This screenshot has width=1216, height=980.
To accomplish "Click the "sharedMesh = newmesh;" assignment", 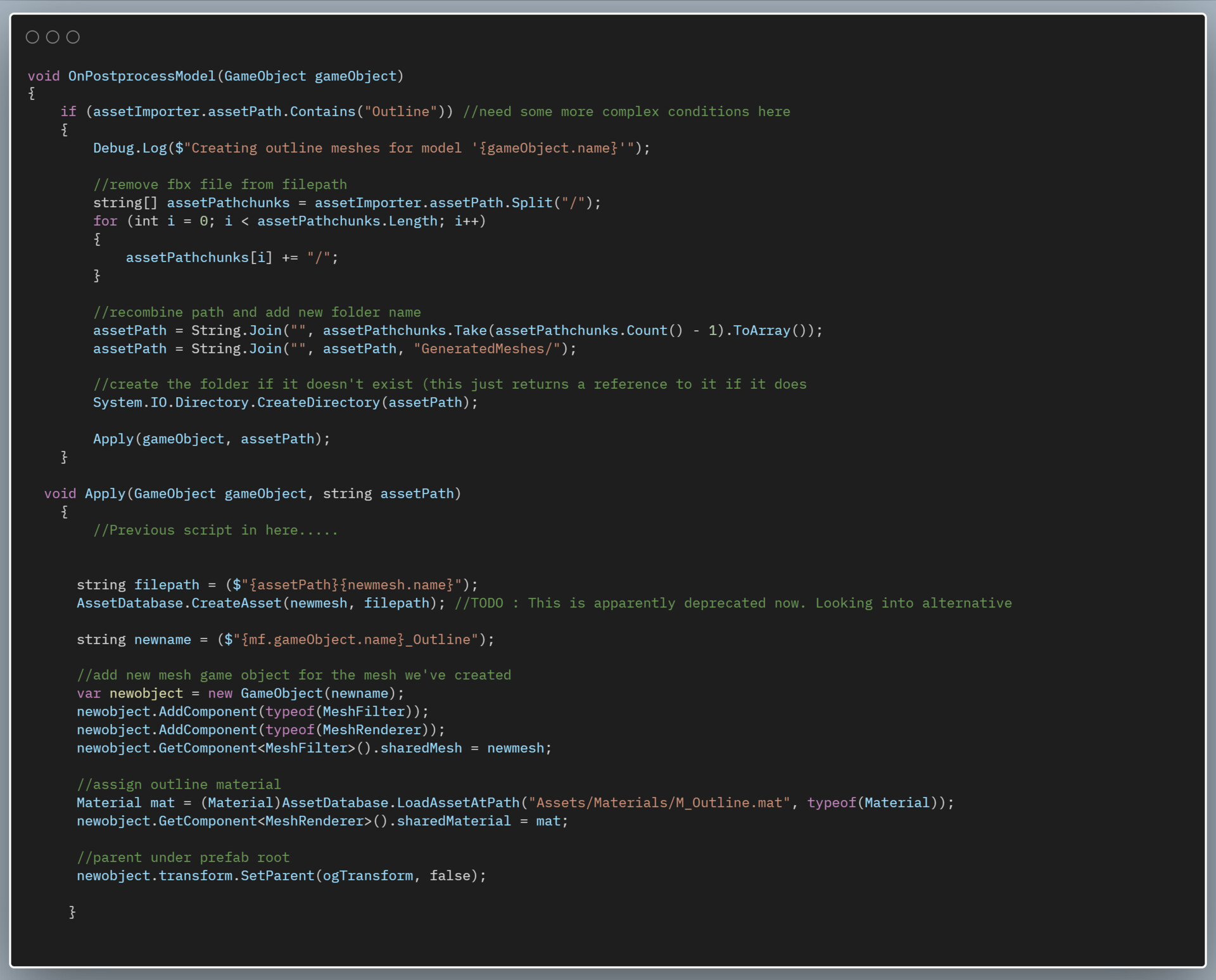I will pos(466,748).
